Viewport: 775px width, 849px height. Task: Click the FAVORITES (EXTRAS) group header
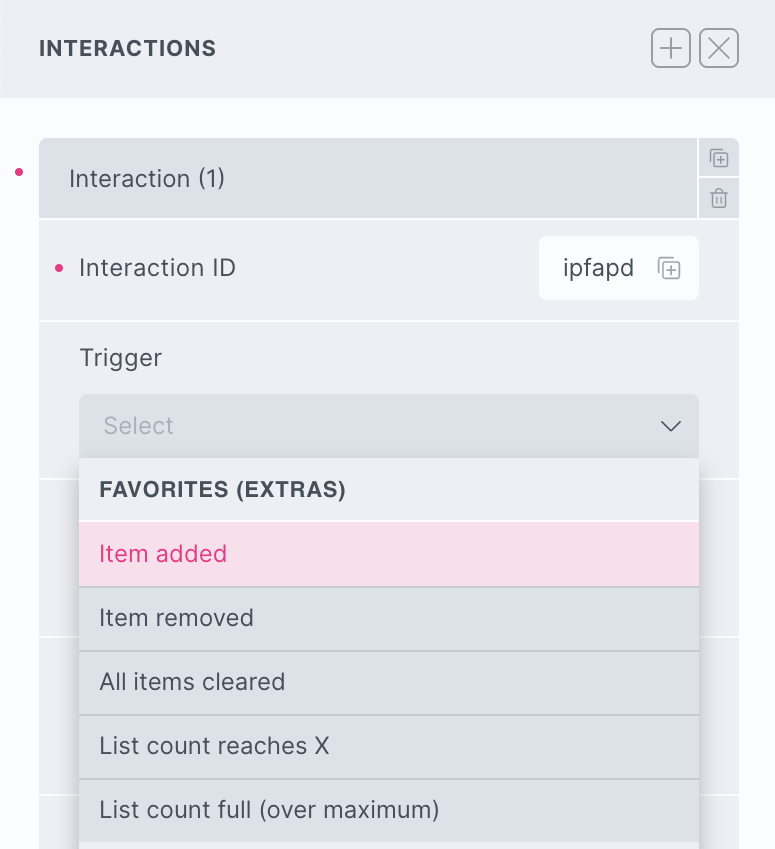222,490
